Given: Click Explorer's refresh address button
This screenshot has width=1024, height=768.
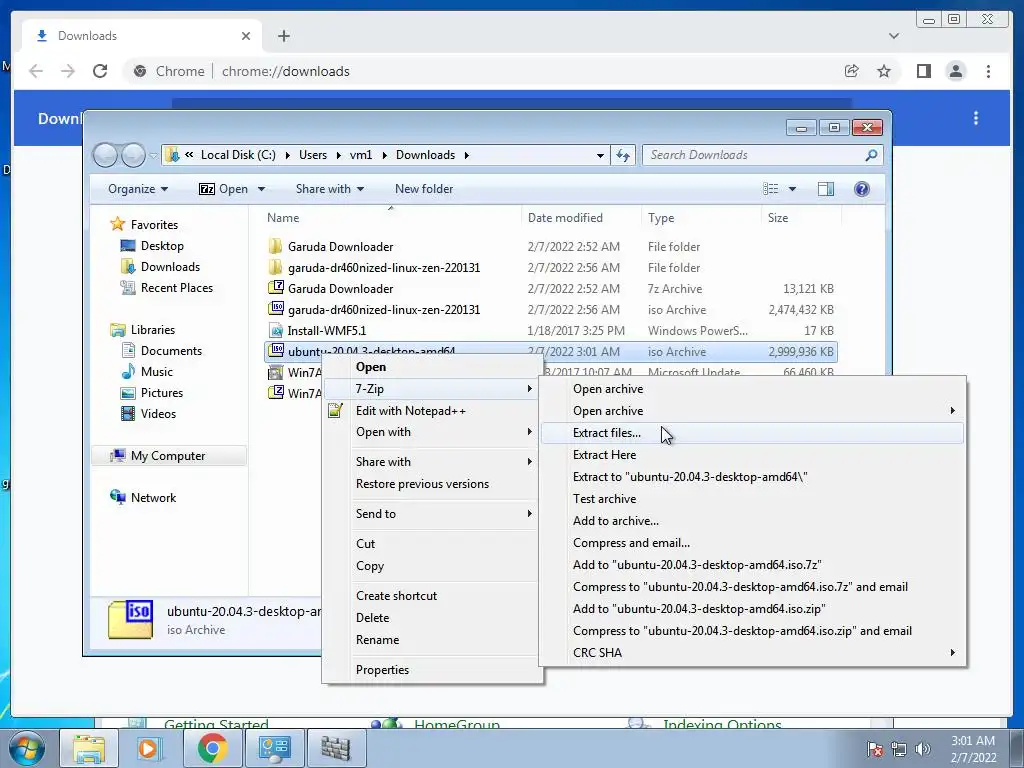Looking at the screenshot, I should [623, 155].
